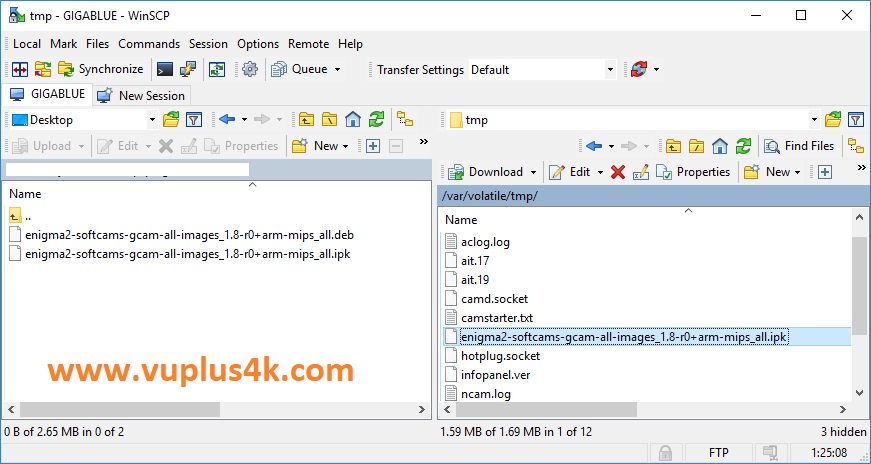
Task: Refresh the remote panel
Action: coord(743,146)
